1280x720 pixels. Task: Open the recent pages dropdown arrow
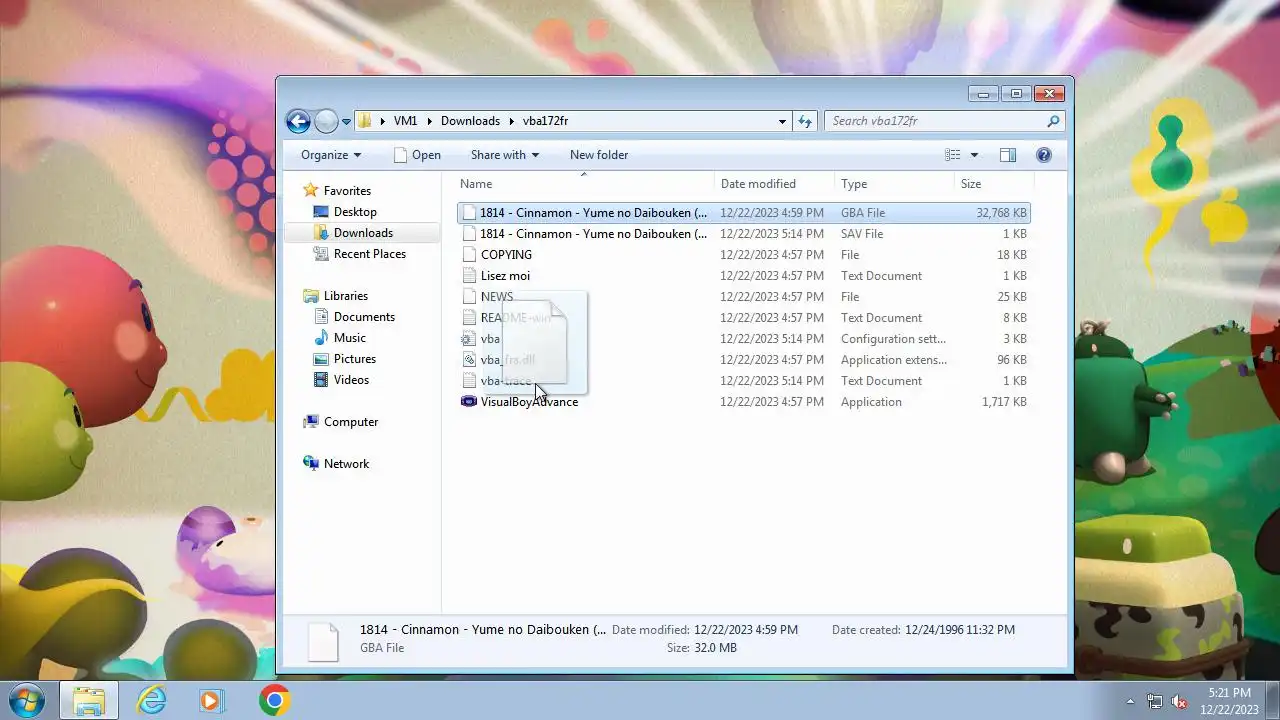[x=346, y=122]
